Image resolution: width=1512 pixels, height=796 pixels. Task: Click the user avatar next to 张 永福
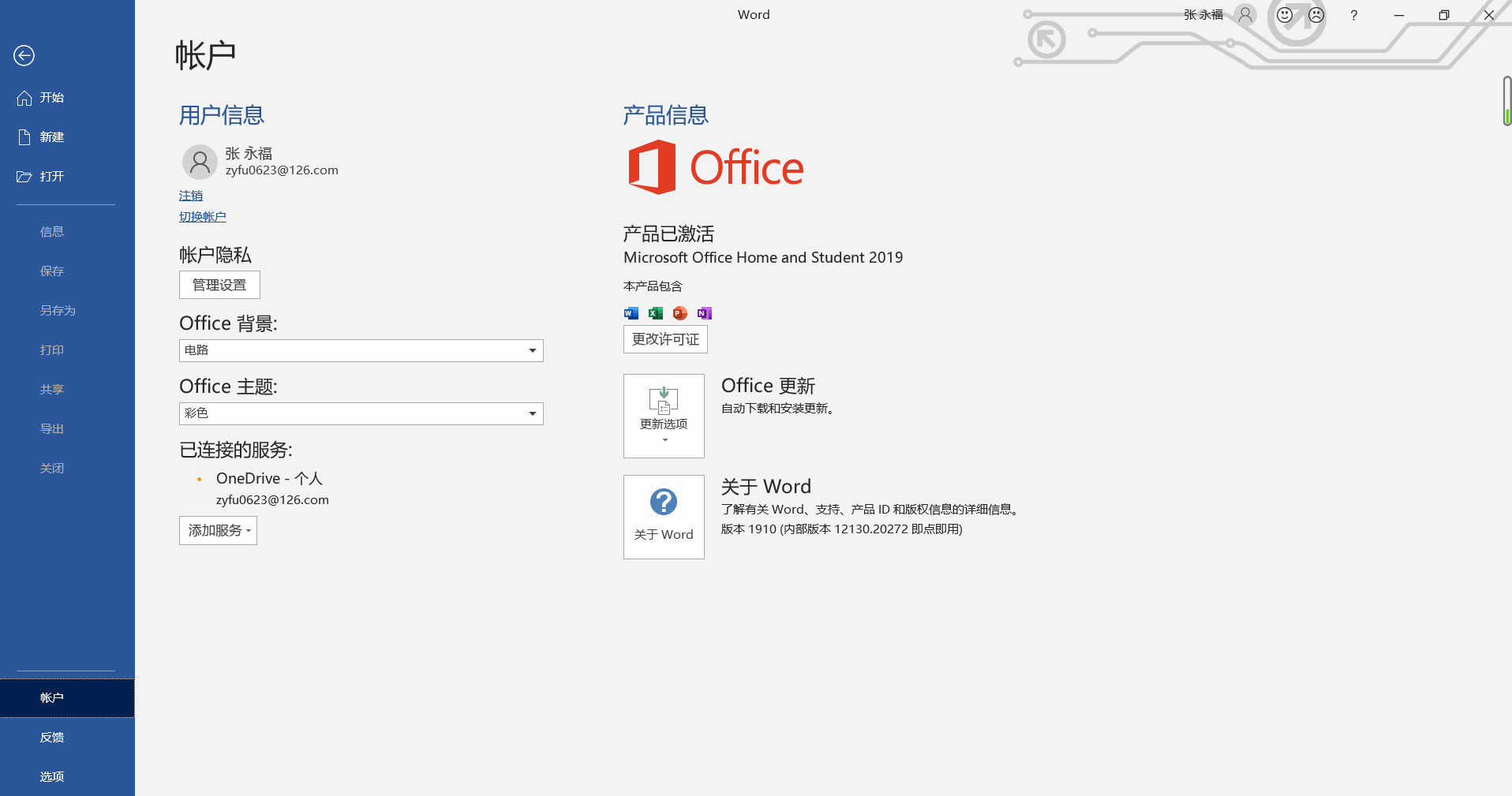click(200, 162)
